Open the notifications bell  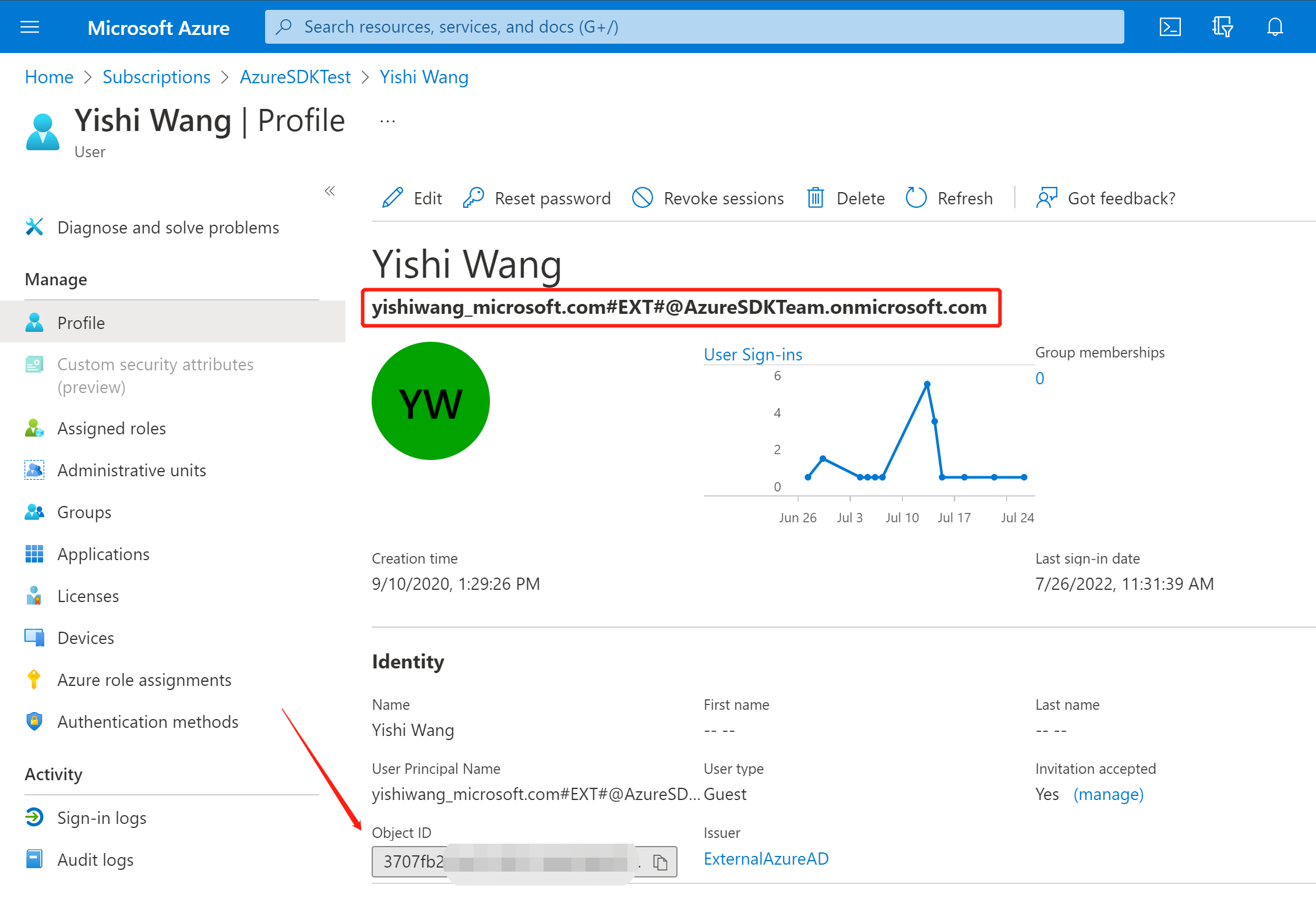point(1274,26)
